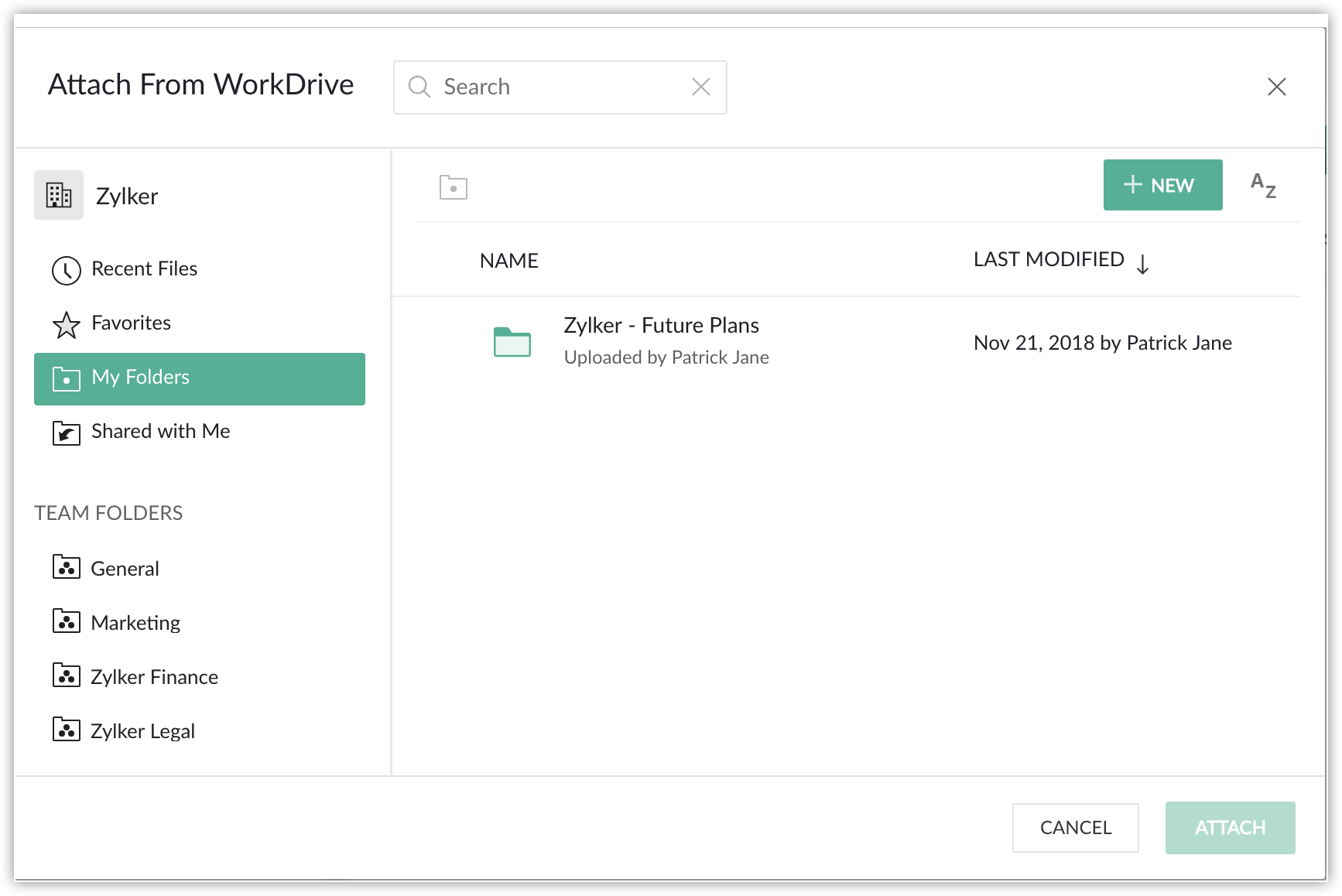
Task: Click the Zylker - Future Plans folder icon
Action: click(x=512, y=341)
